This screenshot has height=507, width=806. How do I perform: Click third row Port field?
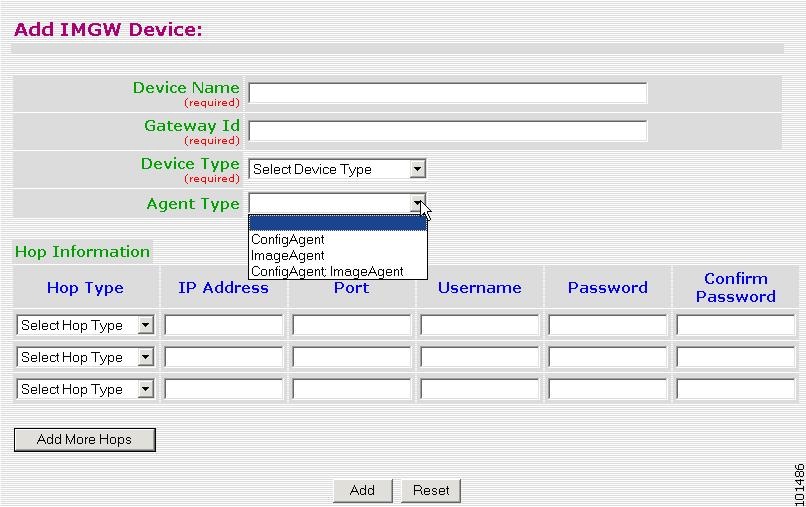pyautogui.click(x=352, y=389)
